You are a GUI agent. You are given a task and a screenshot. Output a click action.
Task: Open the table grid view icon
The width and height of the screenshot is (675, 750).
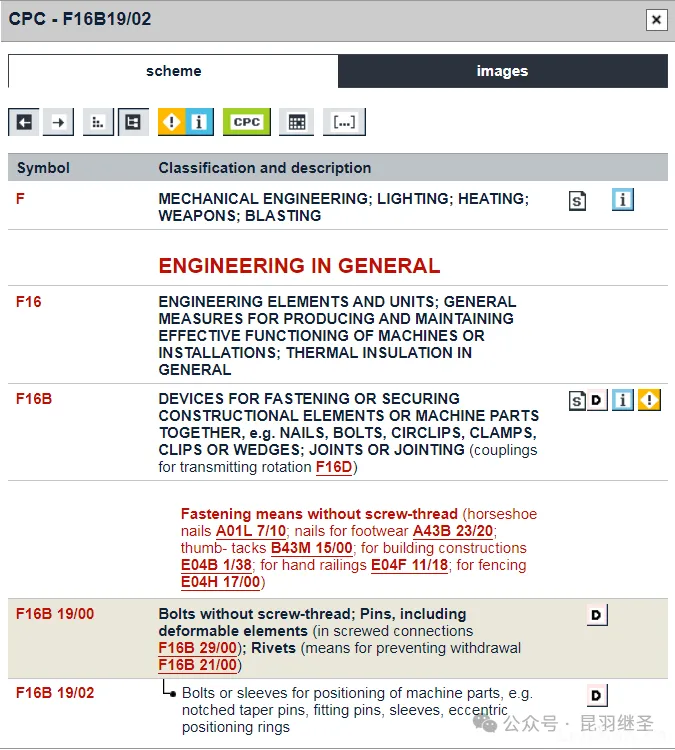(x=296, y=122)
